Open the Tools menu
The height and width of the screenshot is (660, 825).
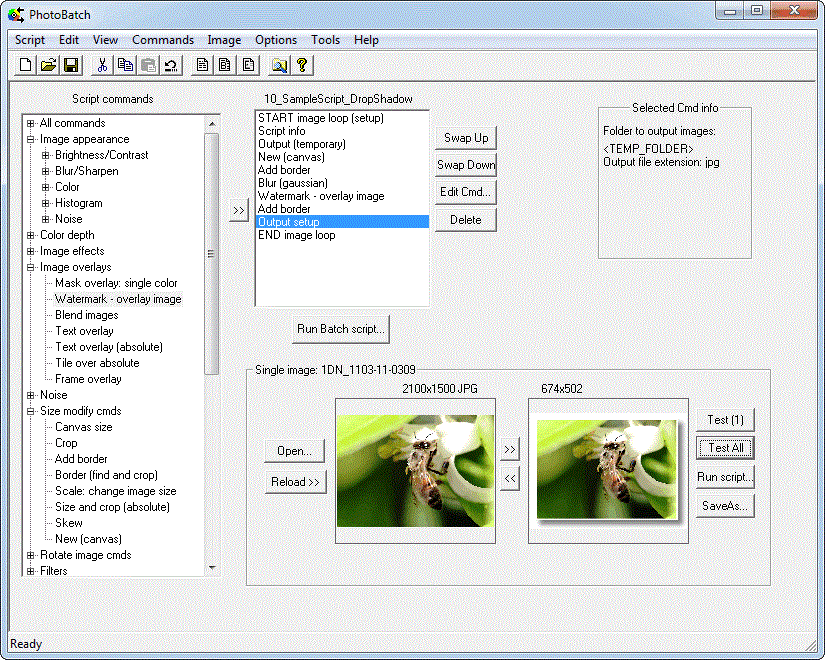[x=325, y=40]
